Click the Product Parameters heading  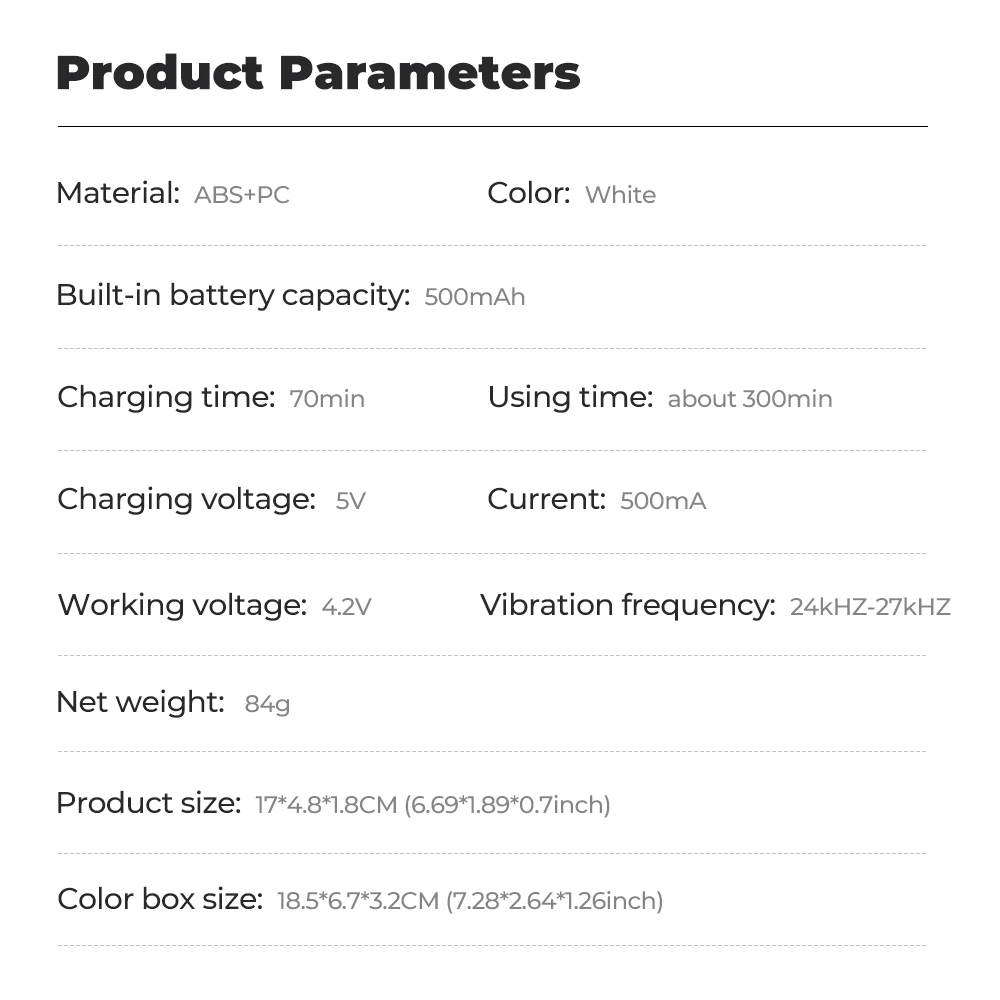(318, 74)
